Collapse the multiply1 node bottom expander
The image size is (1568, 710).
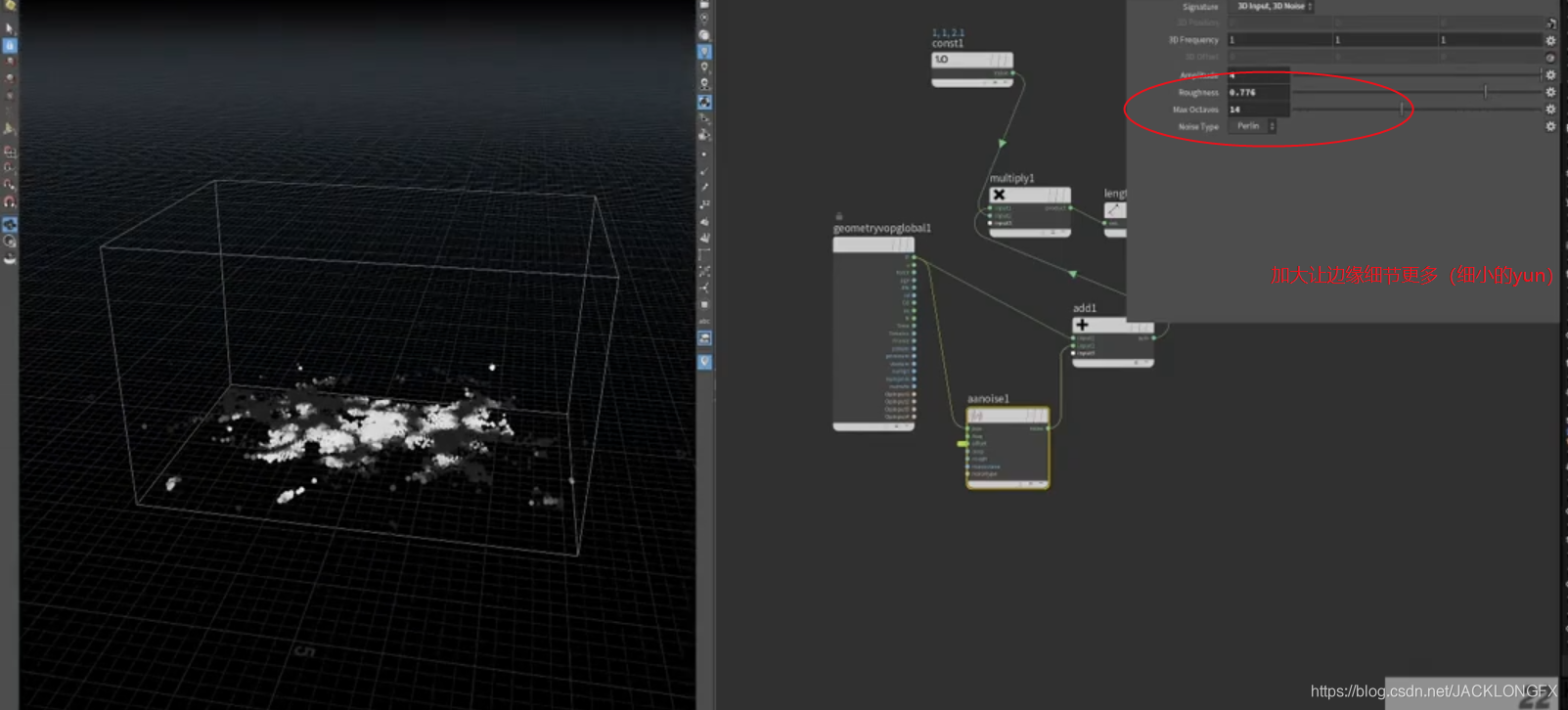[1029, 233]
